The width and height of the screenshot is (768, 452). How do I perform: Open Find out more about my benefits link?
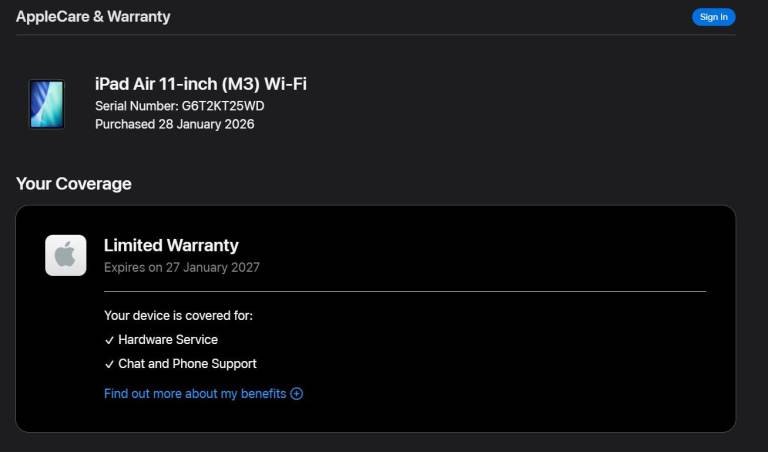click(x=195, y=394)
